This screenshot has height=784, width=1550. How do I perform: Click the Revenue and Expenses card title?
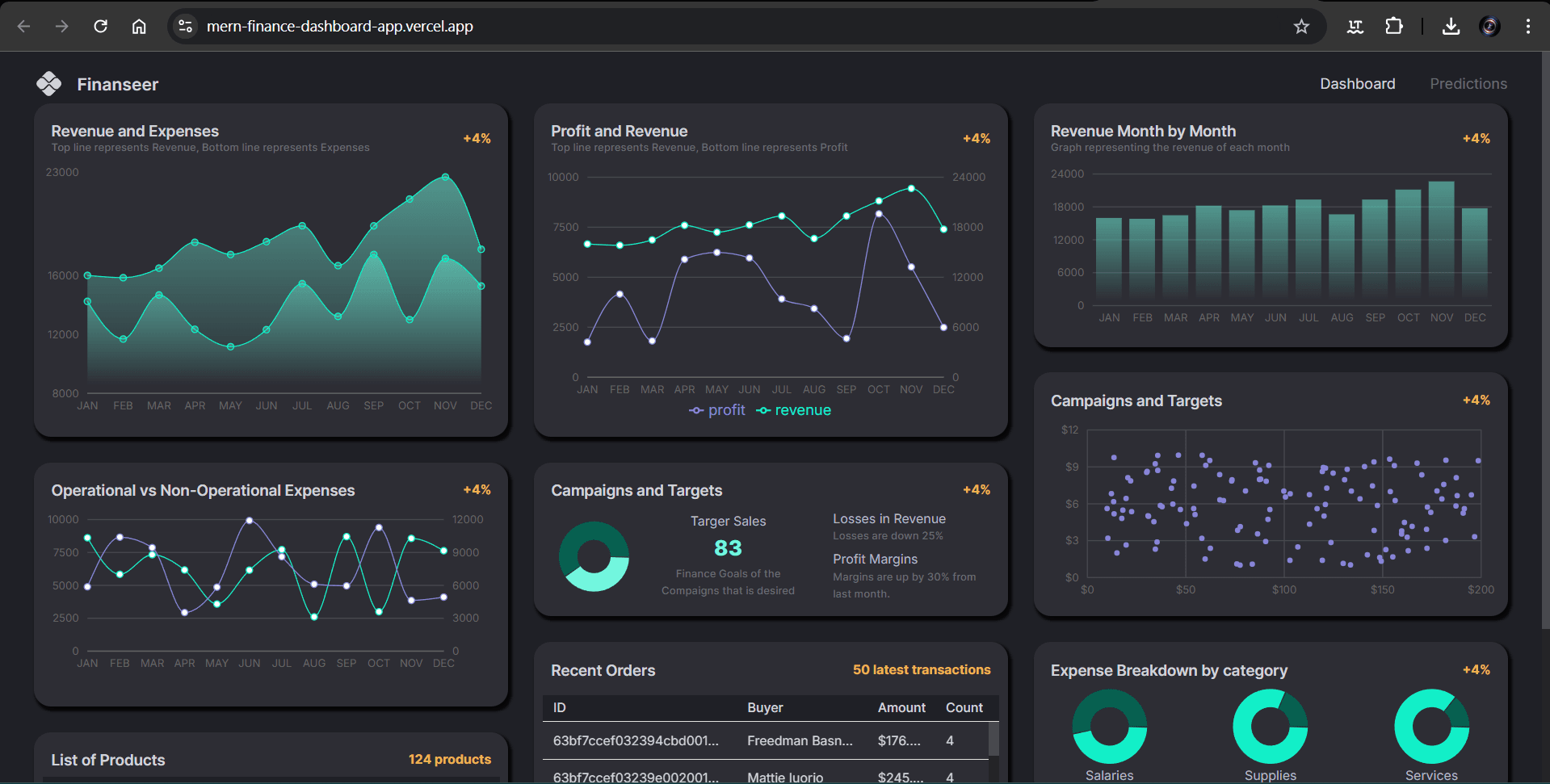coord(135,131)
